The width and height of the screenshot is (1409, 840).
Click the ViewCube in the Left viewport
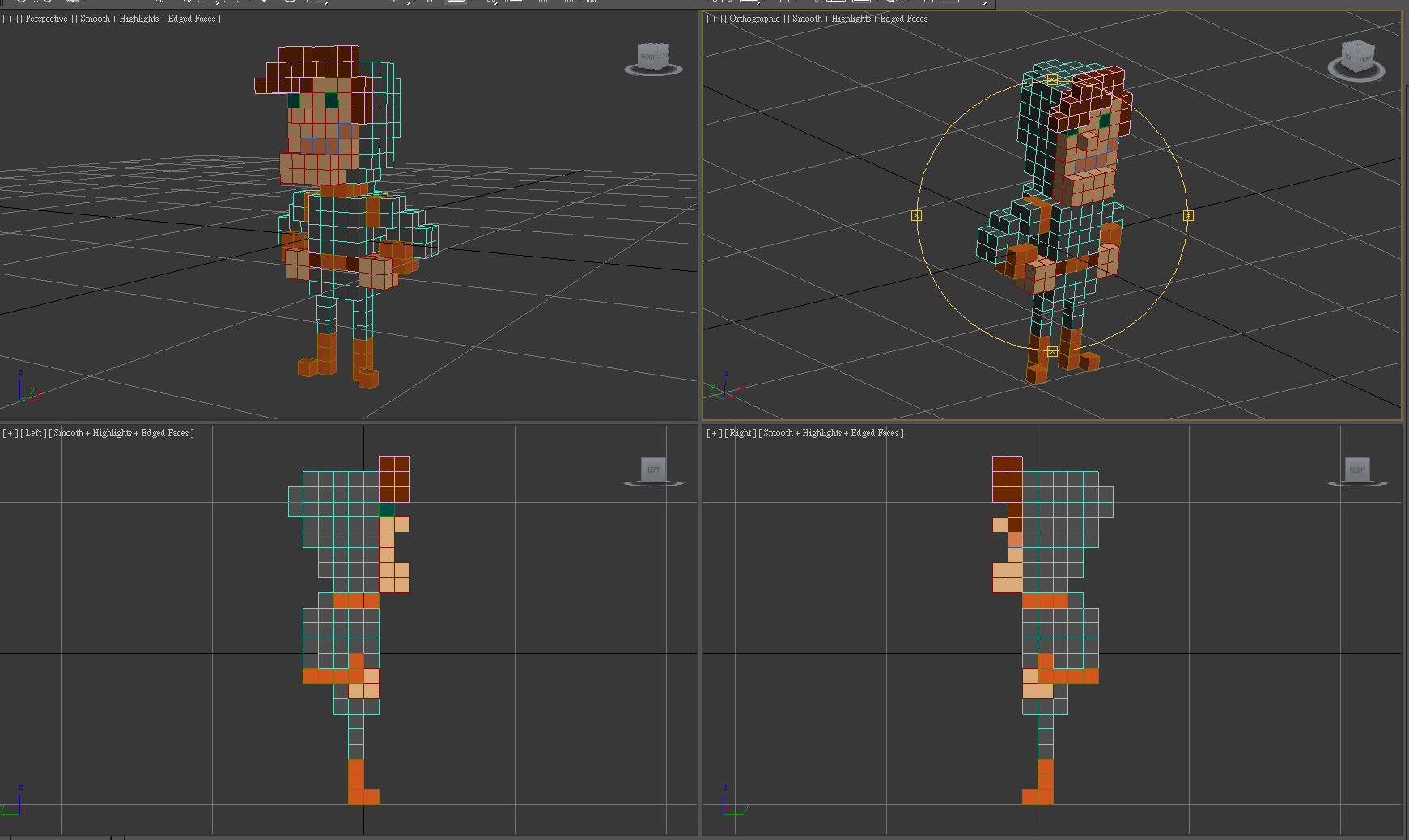653,469
